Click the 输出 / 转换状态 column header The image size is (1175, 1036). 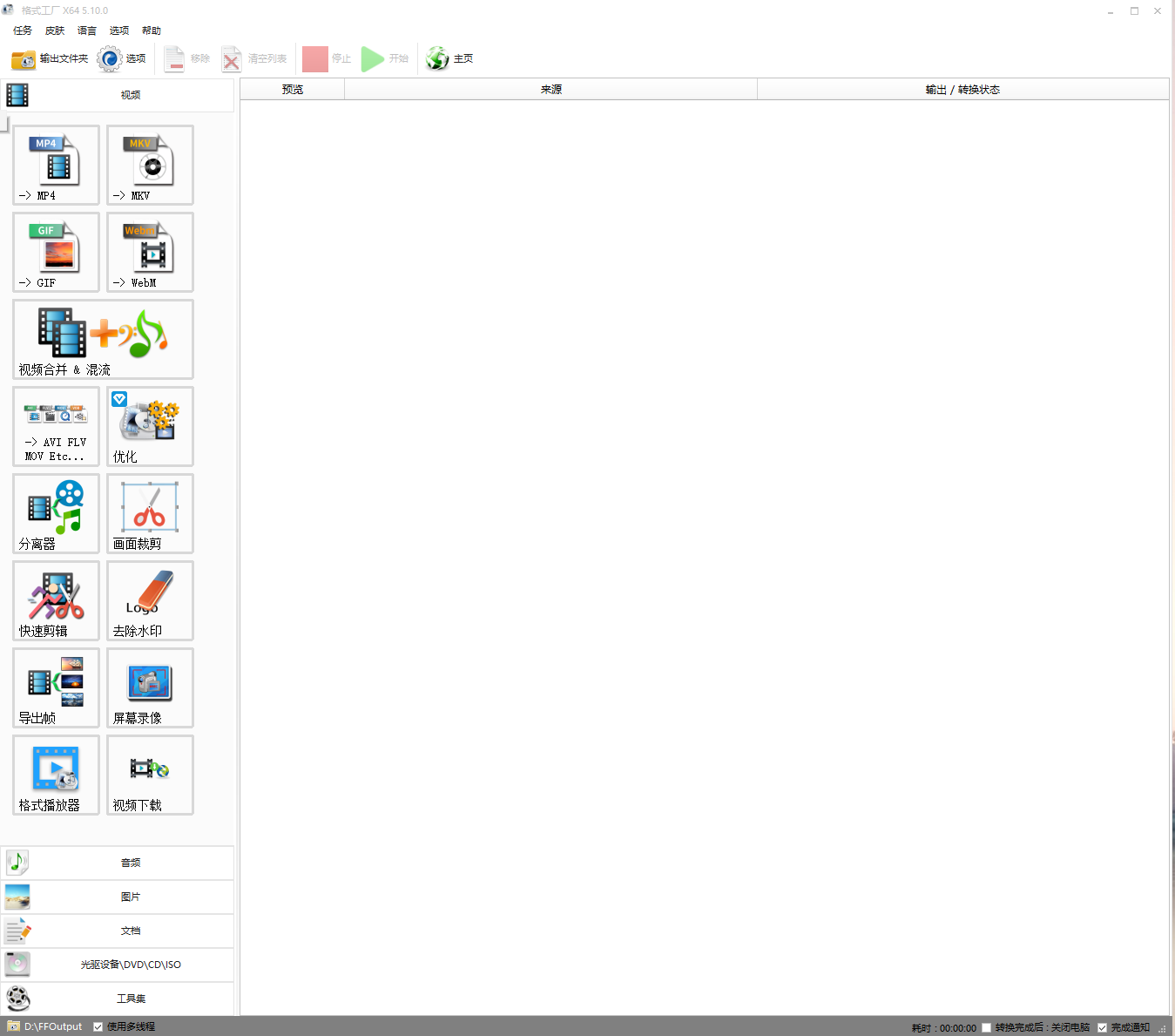click(x=962, y=90)
